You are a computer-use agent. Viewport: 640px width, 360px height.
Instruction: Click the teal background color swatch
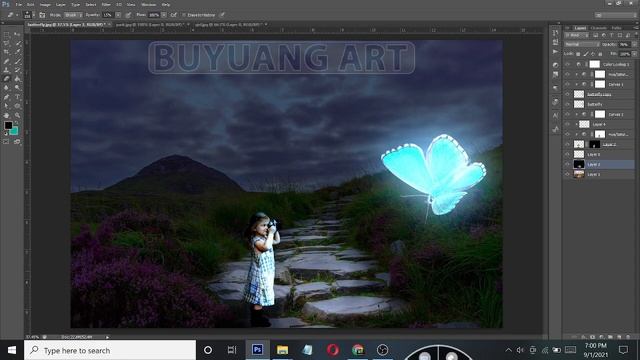[14, 131]
